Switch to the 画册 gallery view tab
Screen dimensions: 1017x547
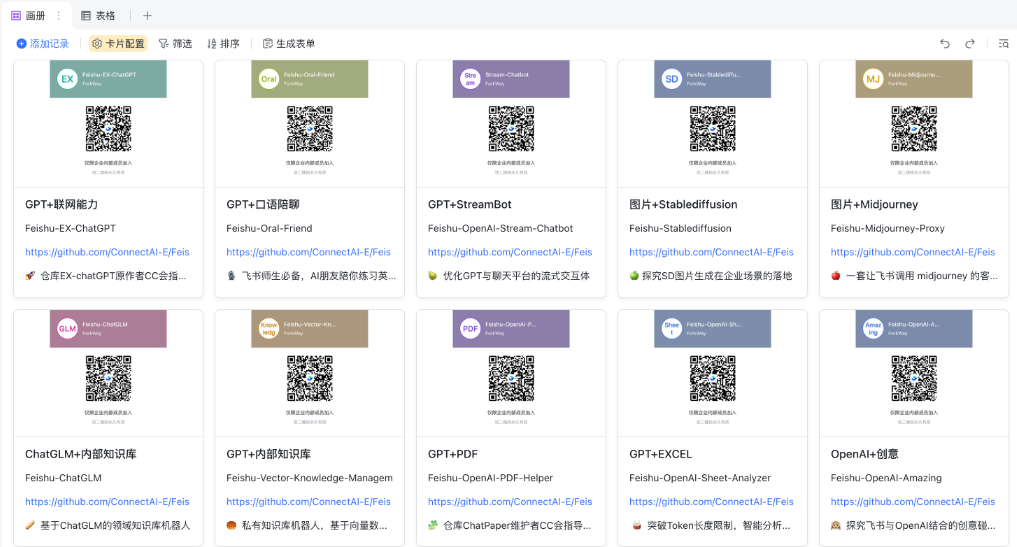coord(29,16)
